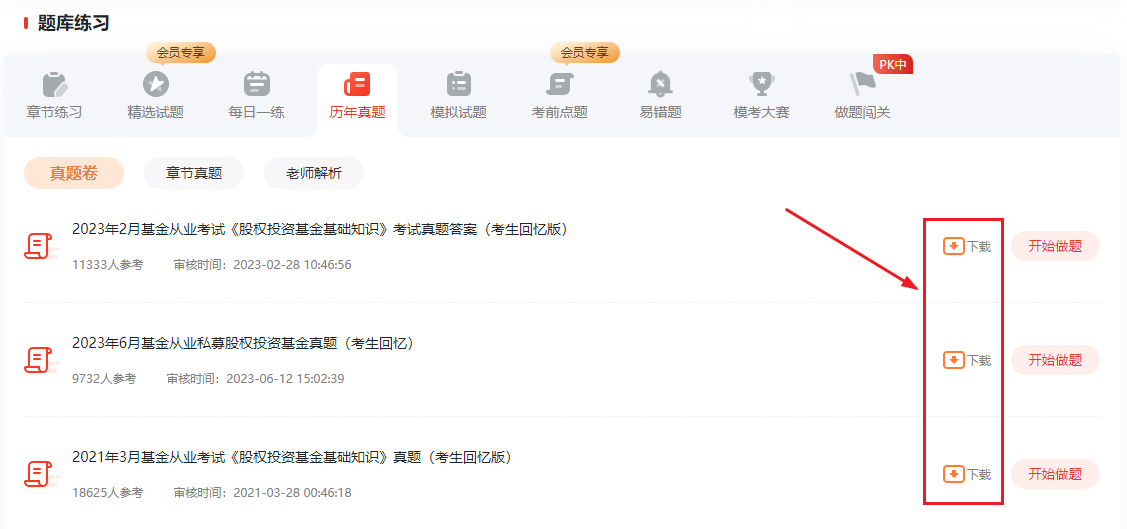The image size is (1127, 529).
Task: Open the 2023年2月基金从业考试 exam title
Action: click(320, 229)
